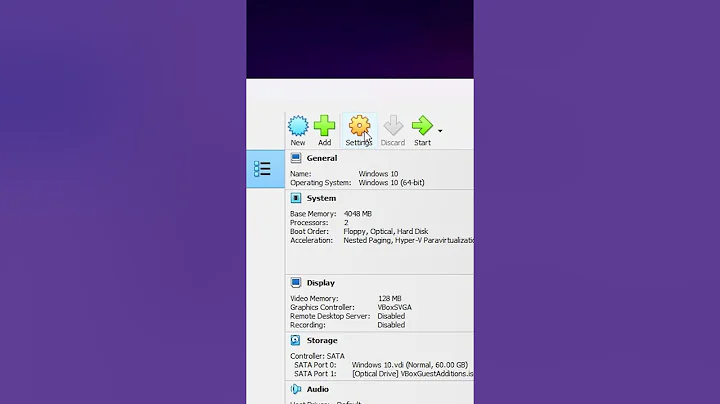The height and width of the screenshot is (404, 720).
Task: Click the "Graphics Controller:" label
Action: point(322,308)
